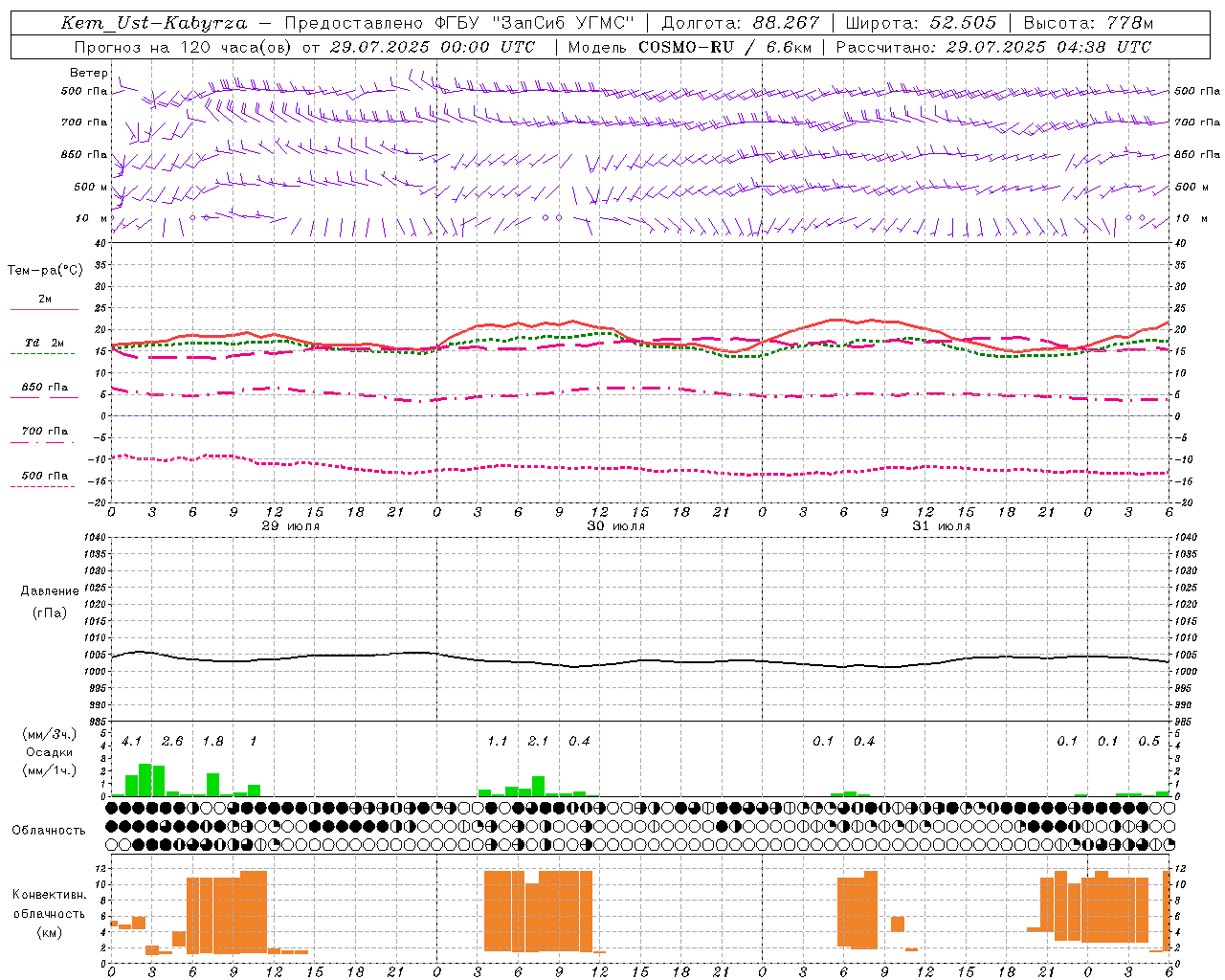This screenshot has width=1225, height=980.
Task: Click the Осадки panel label
Action: (x=50, y=752)
